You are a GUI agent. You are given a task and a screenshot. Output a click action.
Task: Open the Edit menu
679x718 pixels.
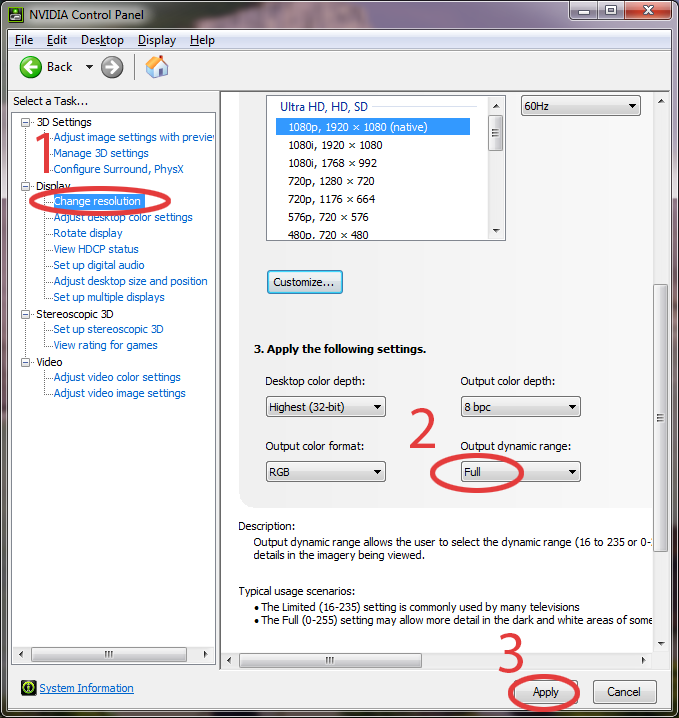tap(57, 40)
